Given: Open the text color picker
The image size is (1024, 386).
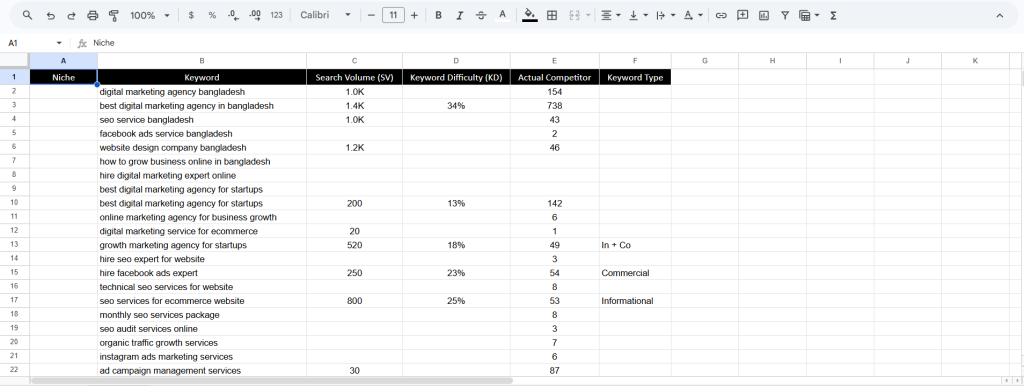Looking at the screenshot, I should pyautogui.click(x=502, y=15).
